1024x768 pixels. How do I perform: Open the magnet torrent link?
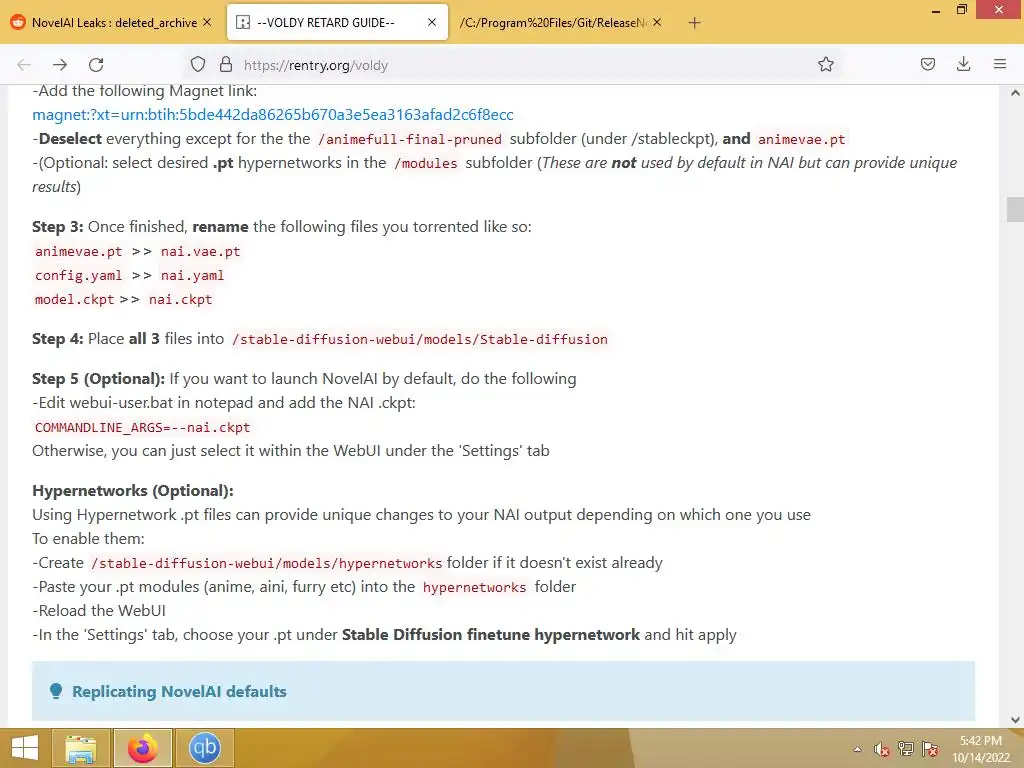click(273, 115)
